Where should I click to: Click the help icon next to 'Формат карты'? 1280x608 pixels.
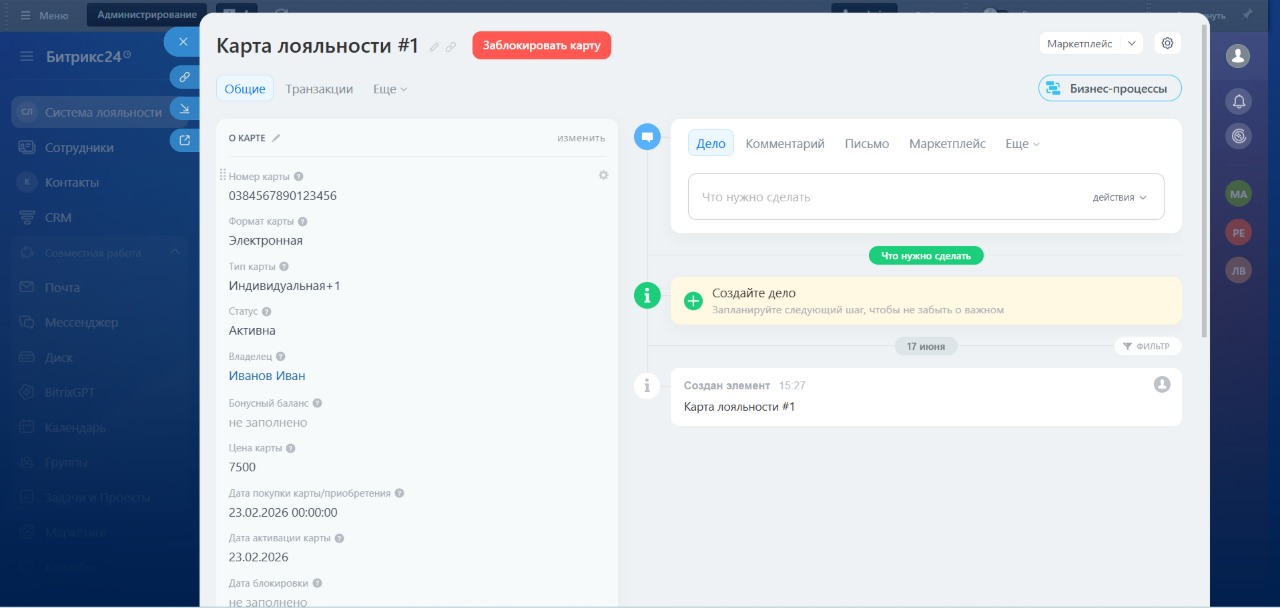[303, 222]
